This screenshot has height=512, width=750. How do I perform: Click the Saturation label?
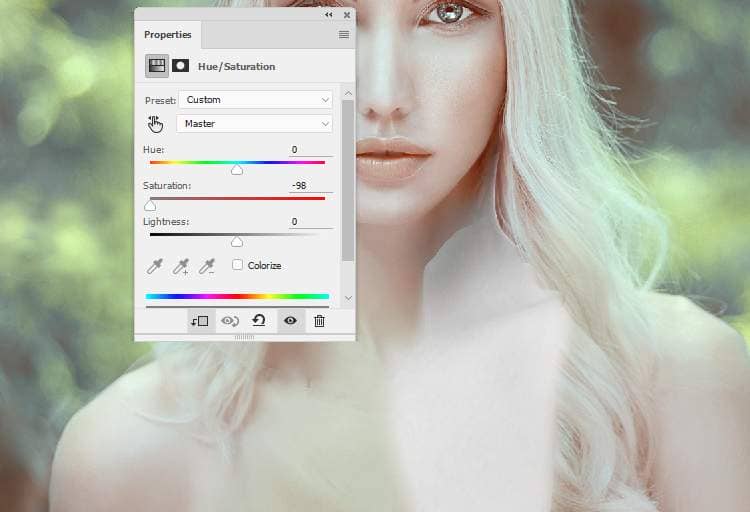tap(167, 186)
